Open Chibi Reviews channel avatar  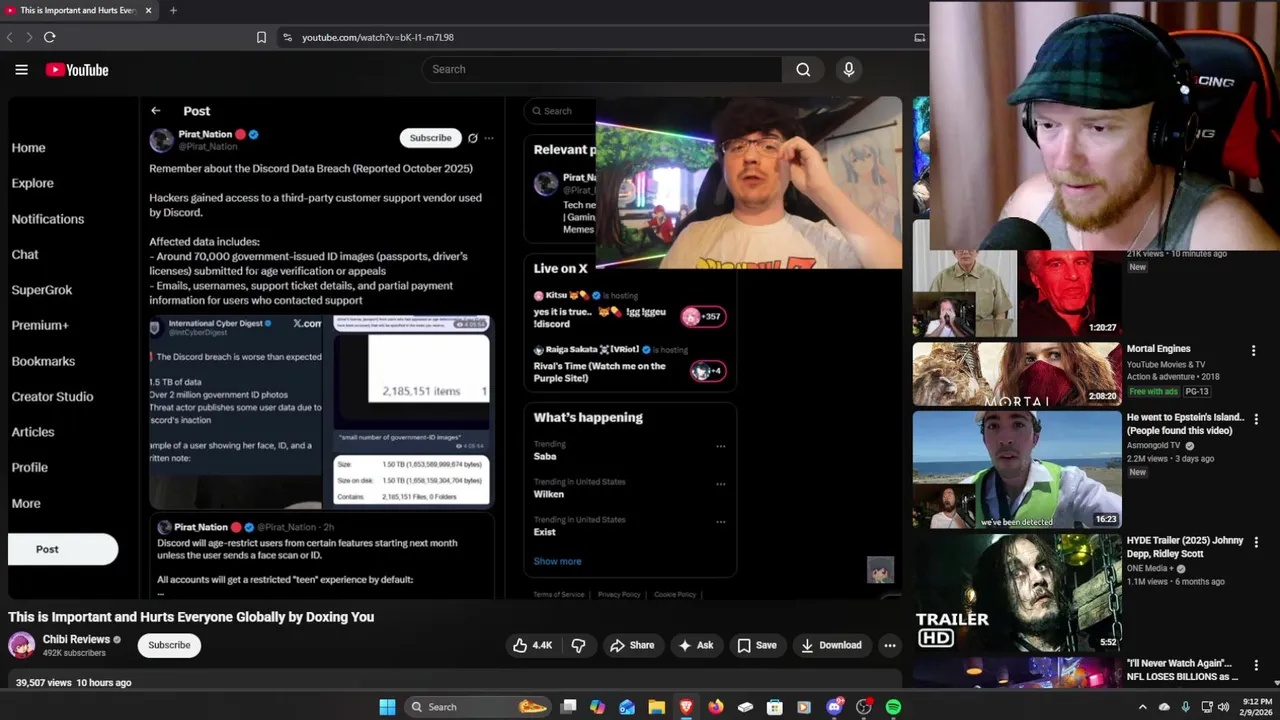pos(22,645)
